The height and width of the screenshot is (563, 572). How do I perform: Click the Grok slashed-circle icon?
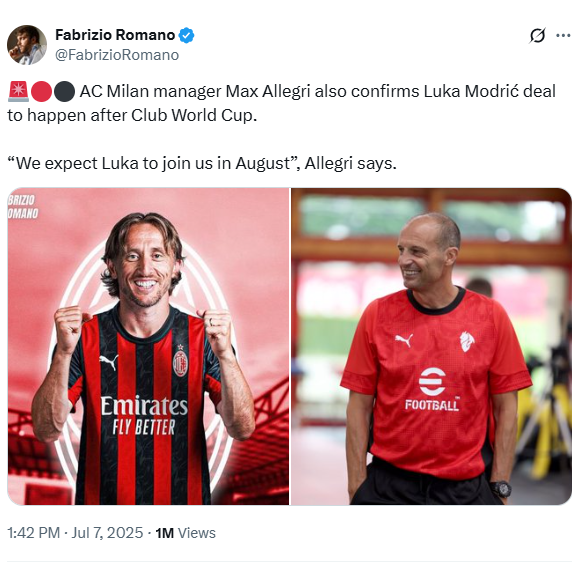click(x=537, y=35)
